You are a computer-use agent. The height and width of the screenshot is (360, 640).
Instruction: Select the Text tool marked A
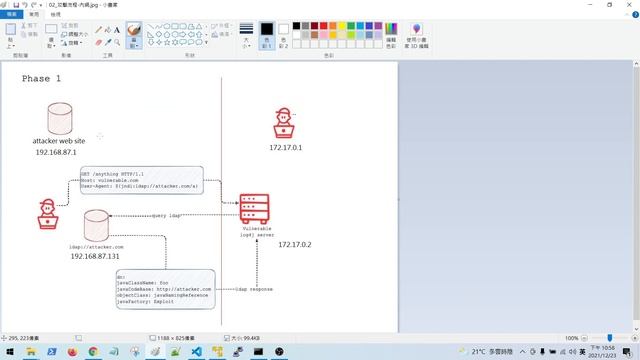coord(117,30)
